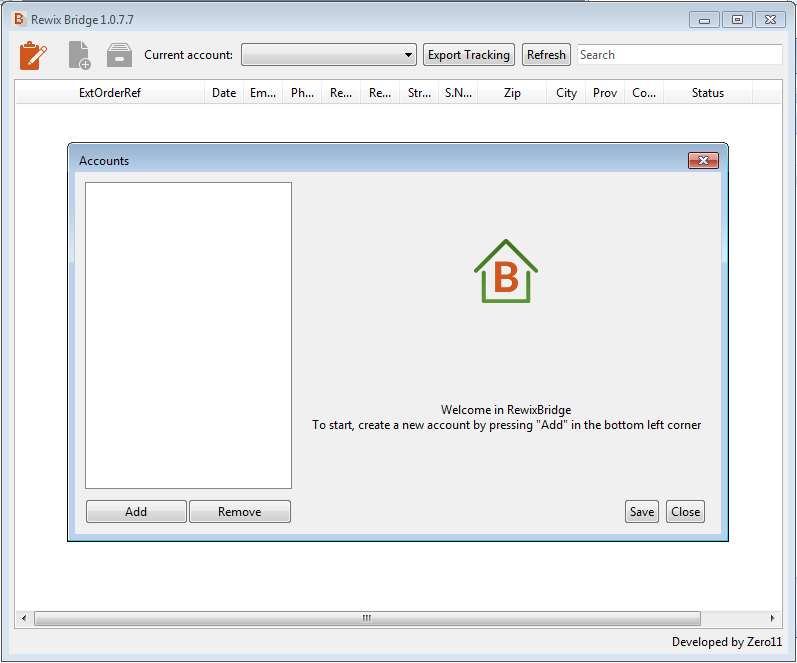Click Close button in Accounts dialog

(x=685, y=511)
